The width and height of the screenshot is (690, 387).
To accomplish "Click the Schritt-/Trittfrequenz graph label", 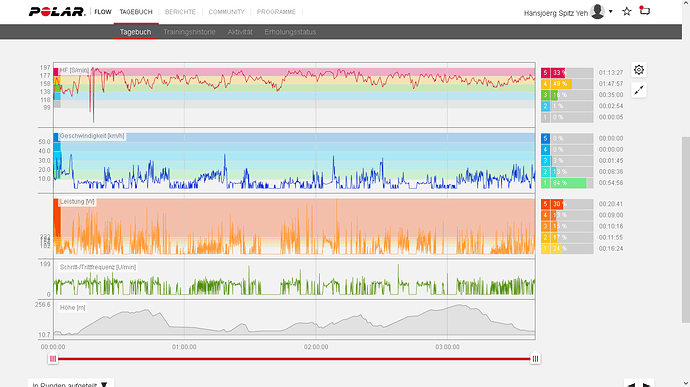I will (x=98, y=267).
